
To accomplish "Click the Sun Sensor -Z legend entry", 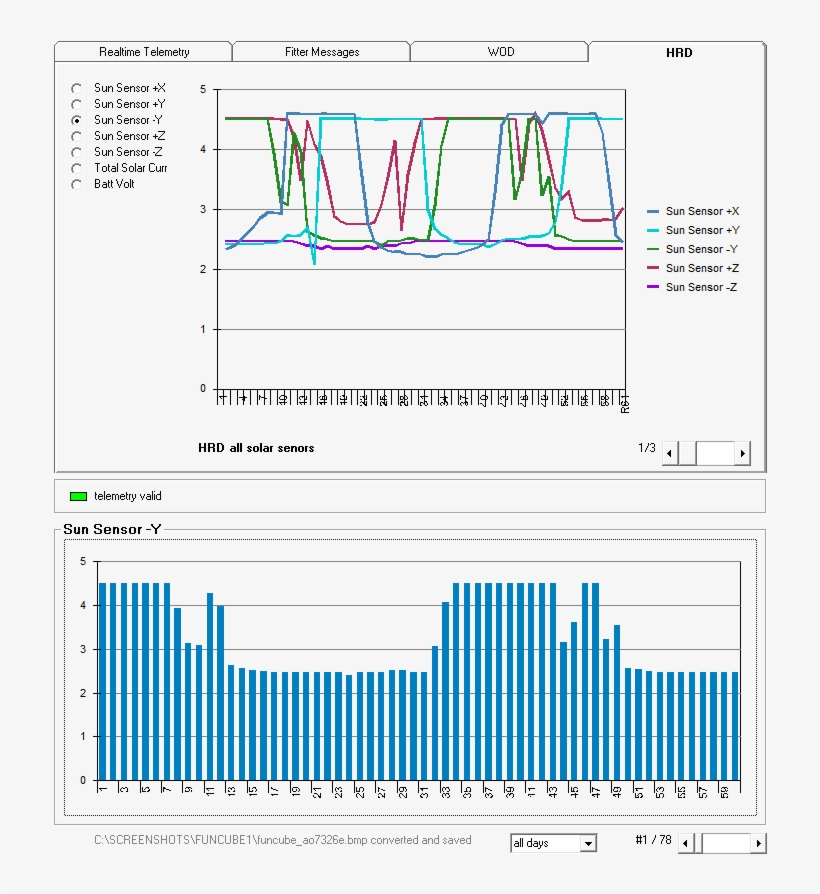I will (x=693, y=287).
